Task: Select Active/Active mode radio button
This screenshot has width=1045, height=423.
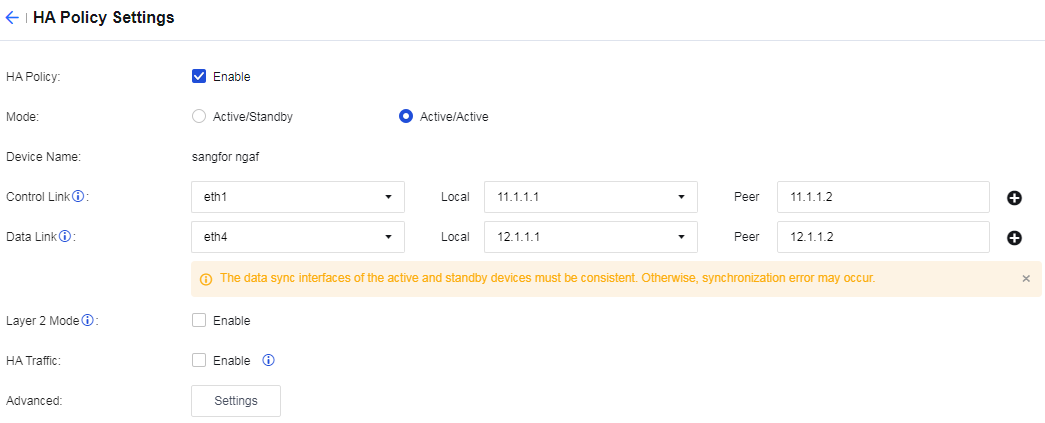Action: pyautogui.click(x=406, y=116)
